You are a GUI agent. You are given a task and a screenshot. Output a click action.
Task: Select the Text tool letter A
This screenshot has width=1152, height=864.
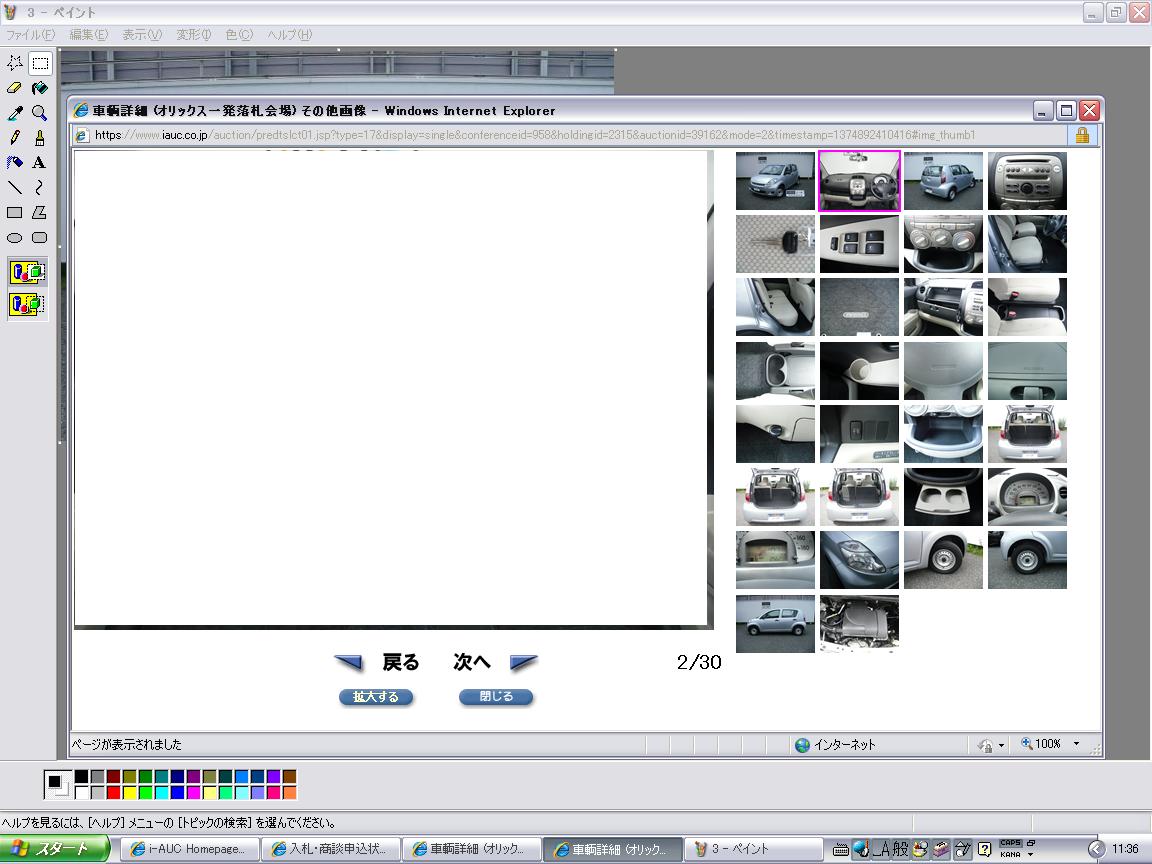pos(39,162)
